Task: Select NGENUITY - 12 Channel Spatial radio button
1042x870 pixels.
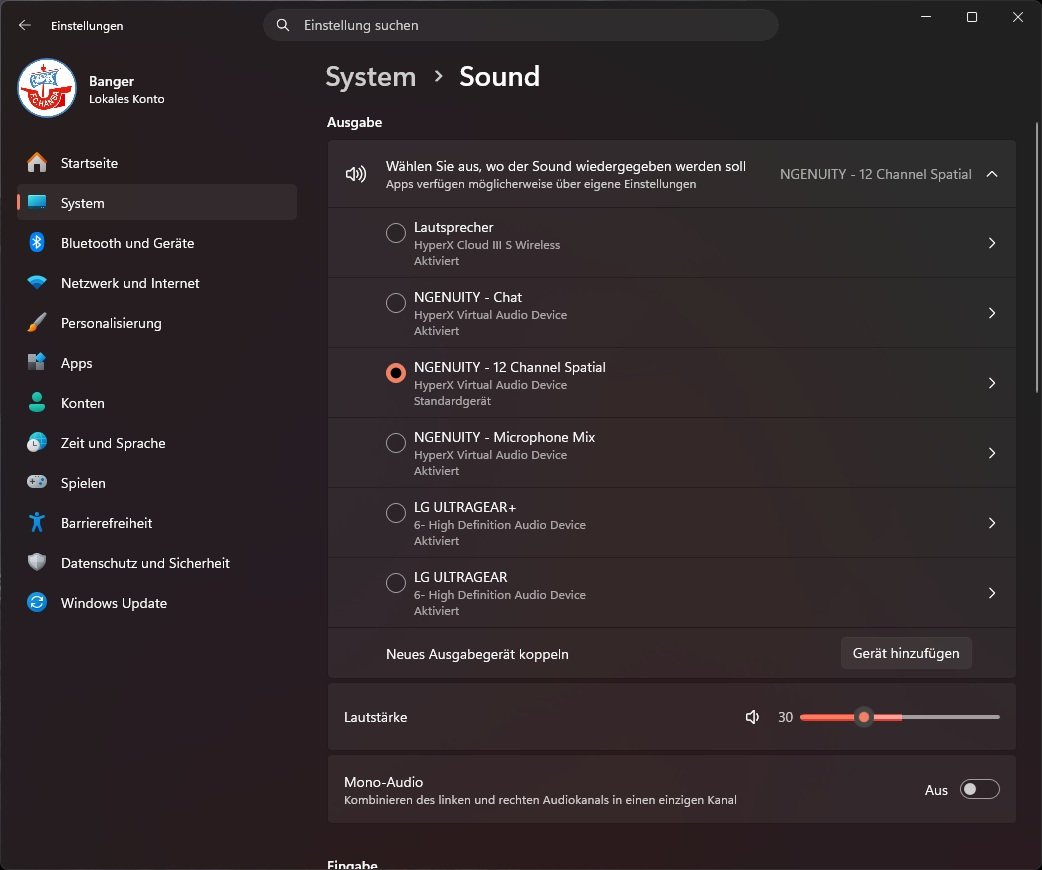Action: click(395, 373)
